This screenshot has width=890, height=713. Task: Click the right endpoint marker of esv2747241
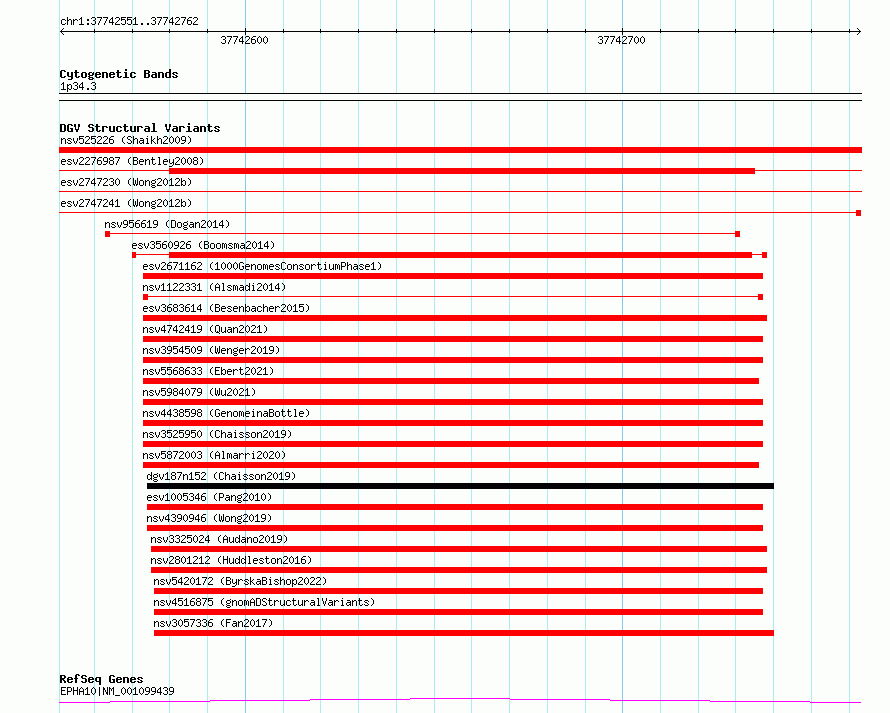pos(859,213)
